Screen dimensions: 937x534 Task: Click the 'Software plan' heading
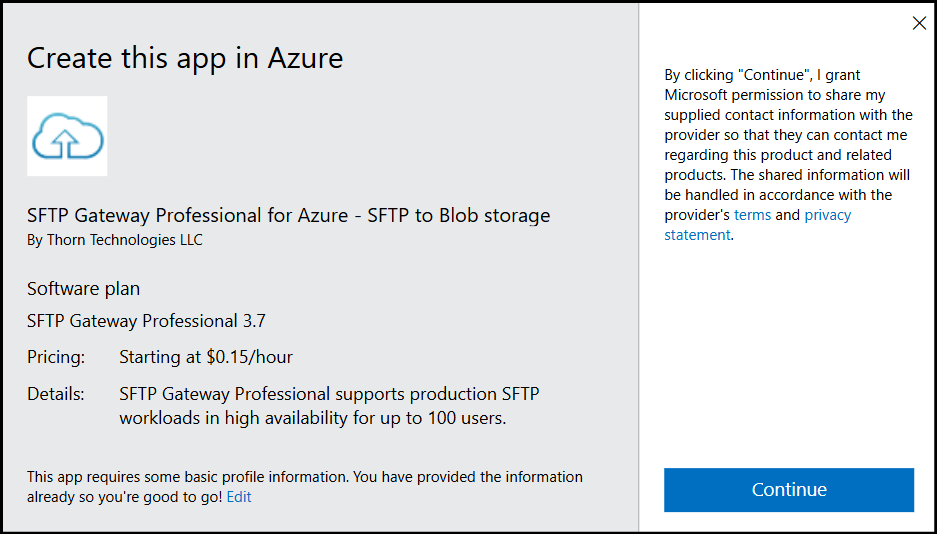coord(83,289)
